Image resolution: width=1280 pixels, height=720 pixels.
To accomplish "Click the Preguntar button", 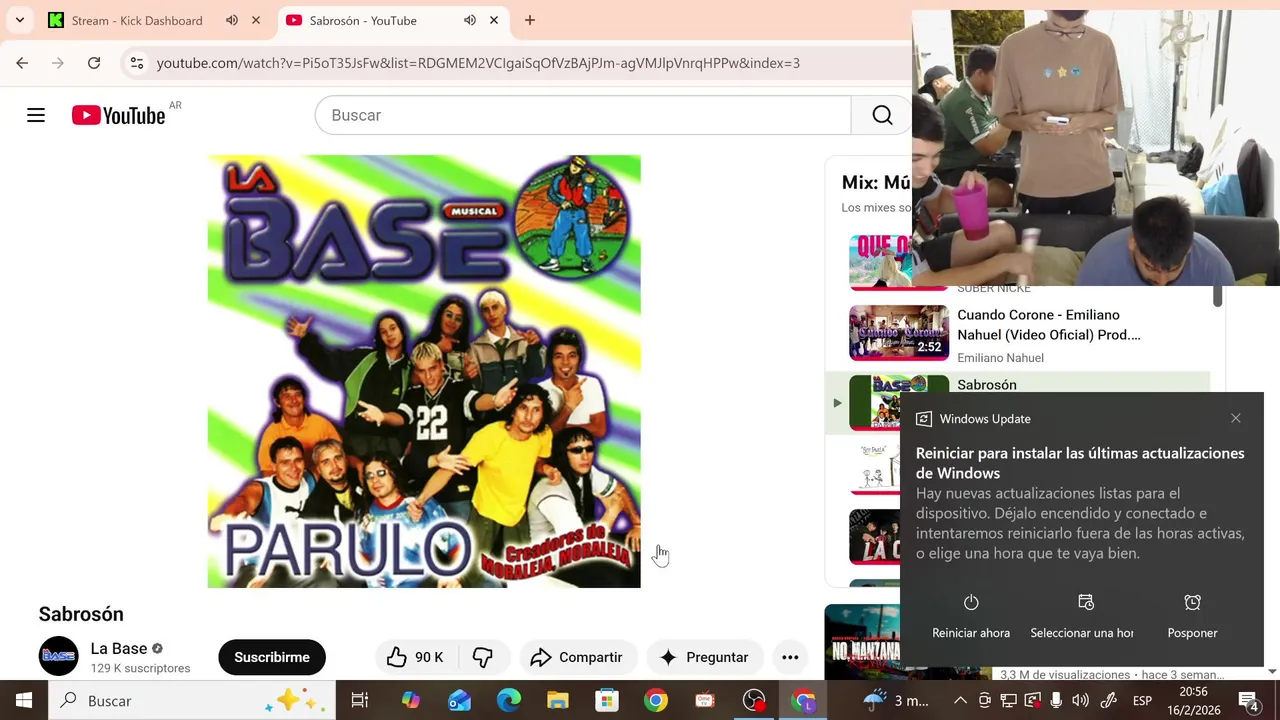I will [x=704, y=657].
